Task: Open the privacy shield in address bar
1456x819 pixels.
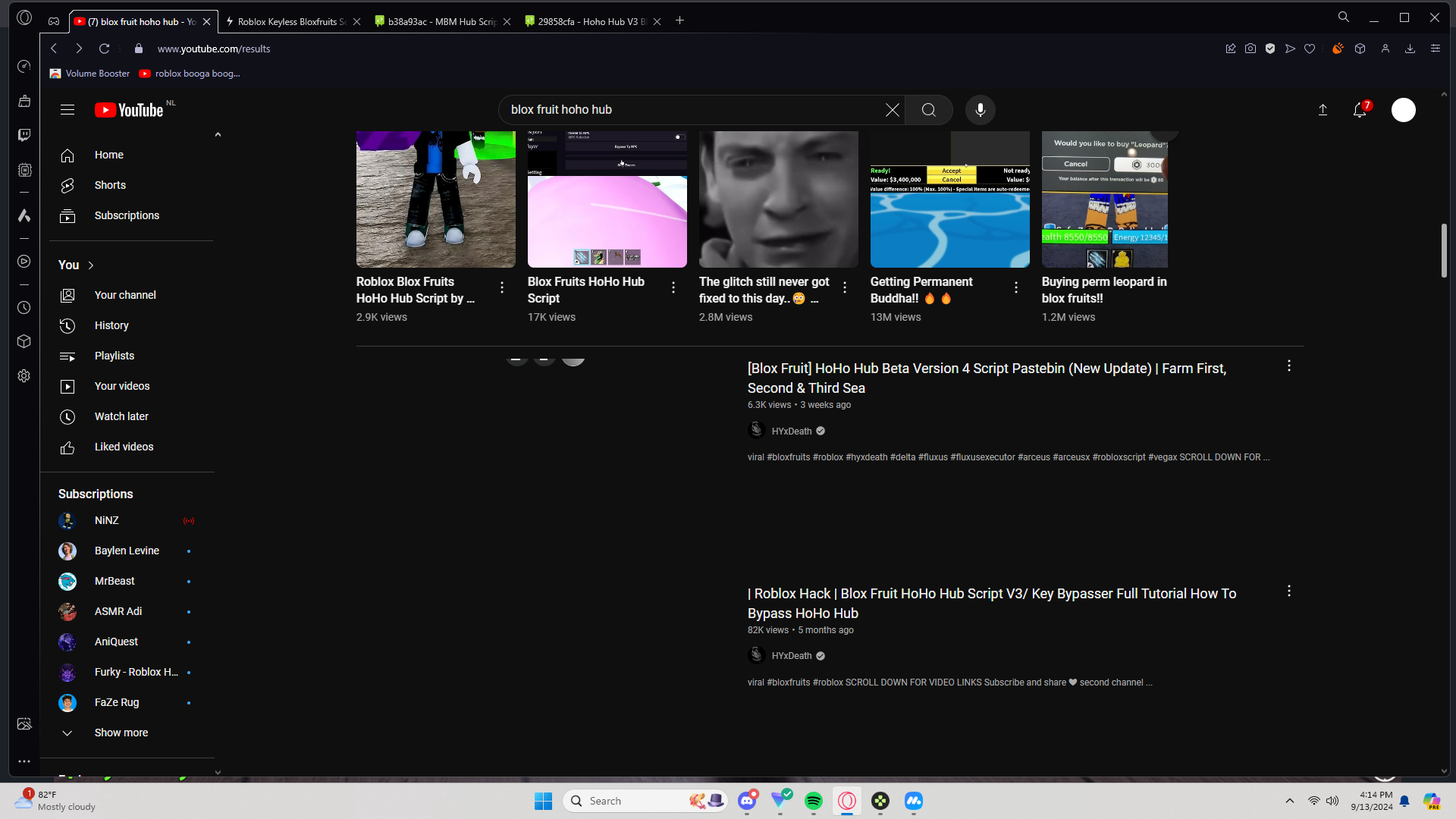Action: click(x=1270, y=49)
